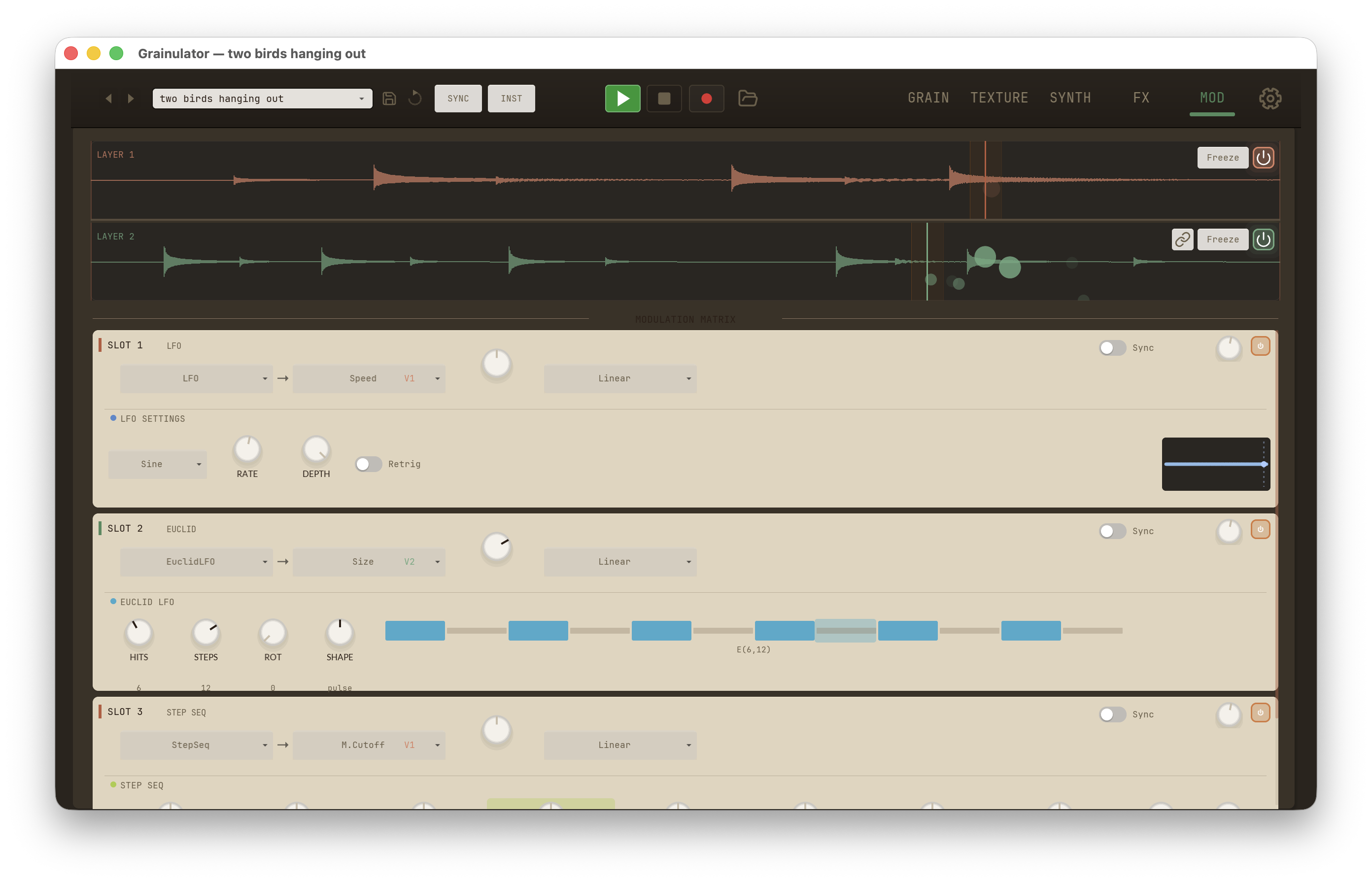Click the Euclid HITS knob
This screenshot has width=1372, height=883.
(138, 633)
